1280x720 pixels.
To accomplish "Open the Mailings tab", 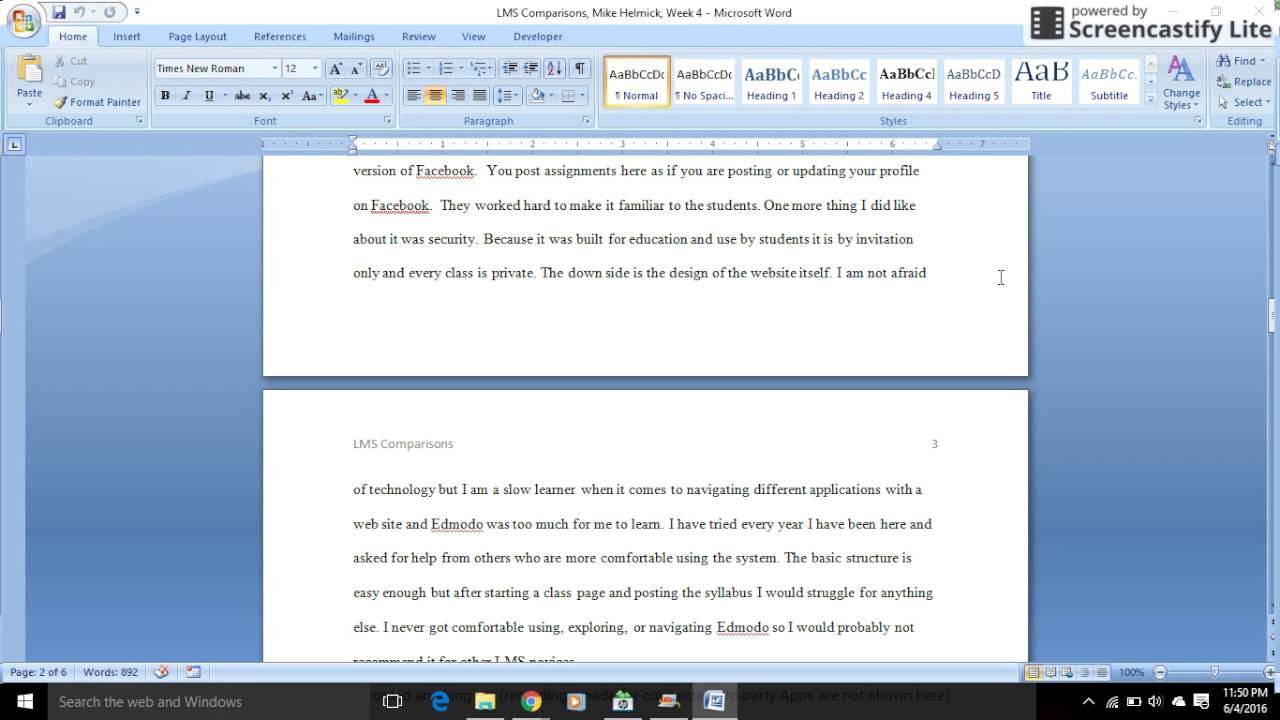I will [x=354, y=36].
